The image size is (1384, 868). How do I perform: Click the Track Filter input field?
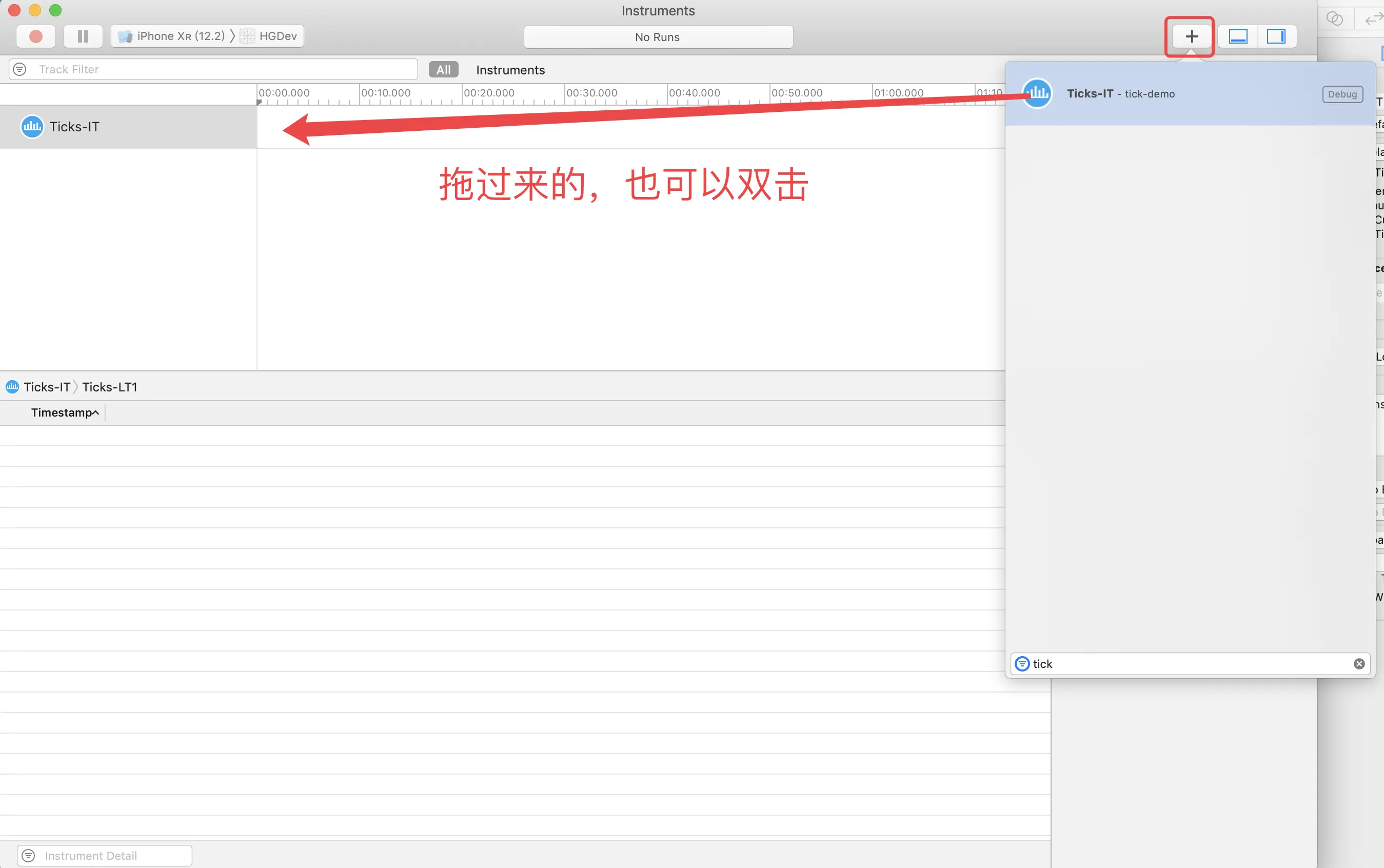[224, 69]
